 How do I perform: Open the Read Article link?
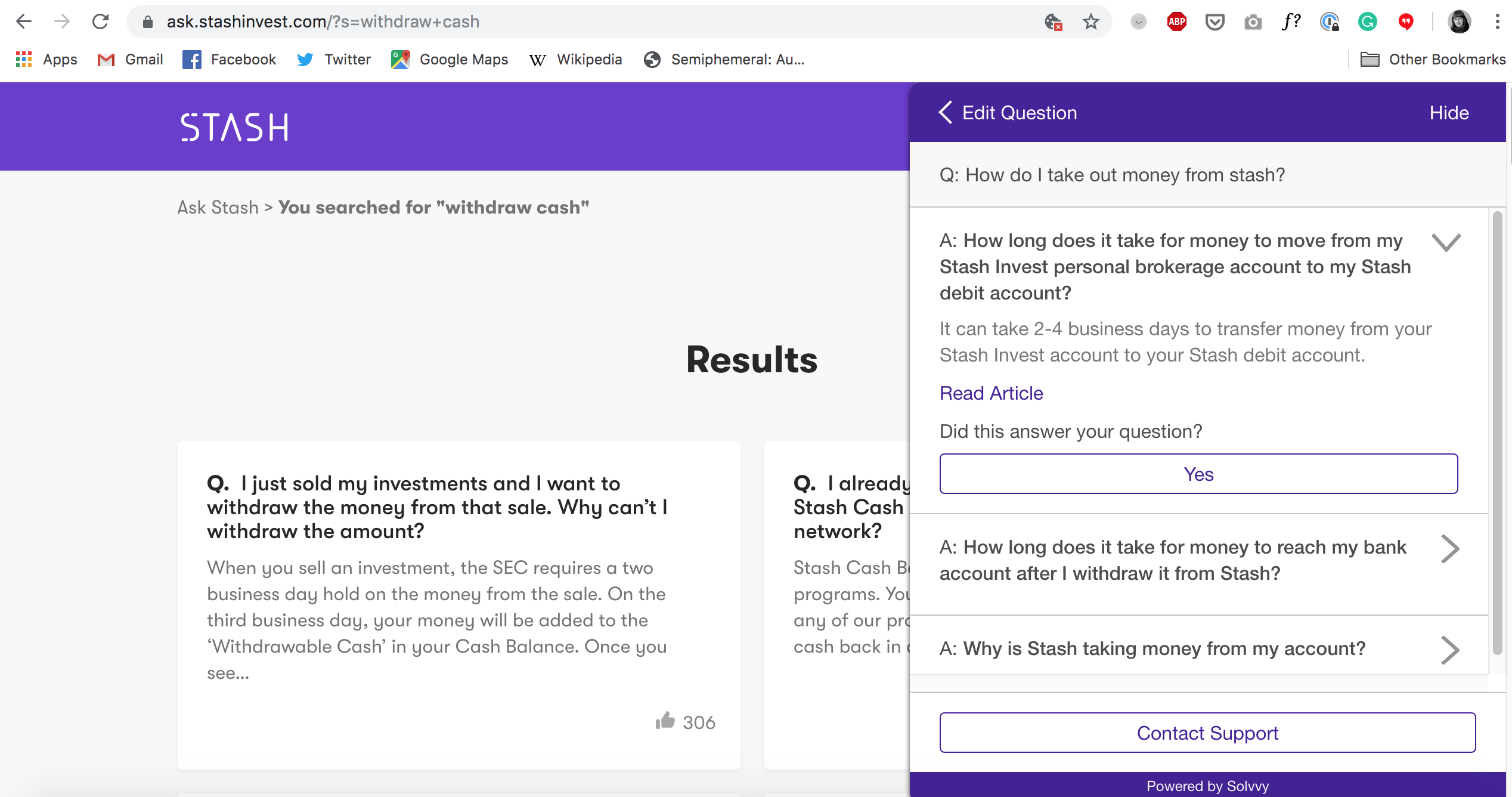pyautogui.click(x=991, y=393)
